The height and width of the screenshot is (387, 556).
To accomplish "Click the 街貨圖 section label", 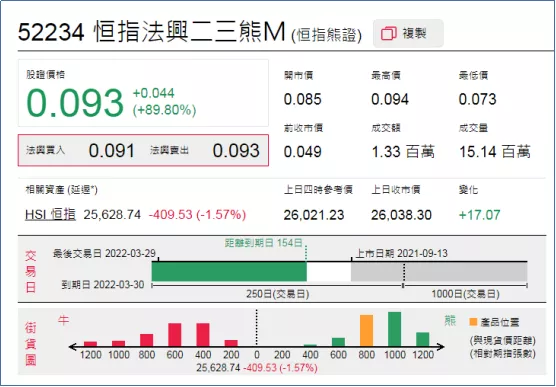I will (31, 343).
